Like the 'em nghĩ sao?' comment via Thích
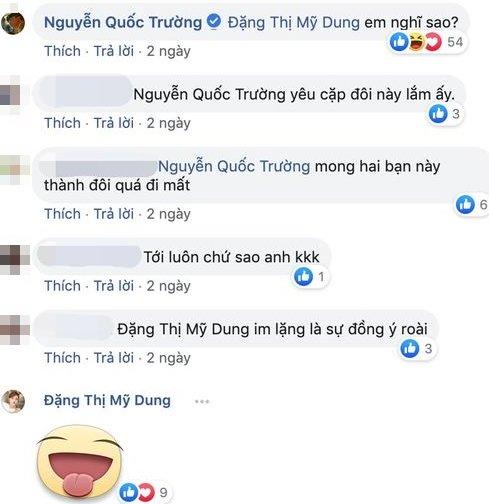The height and width of the screenshot is (504, 489). (x=62, y=51)
